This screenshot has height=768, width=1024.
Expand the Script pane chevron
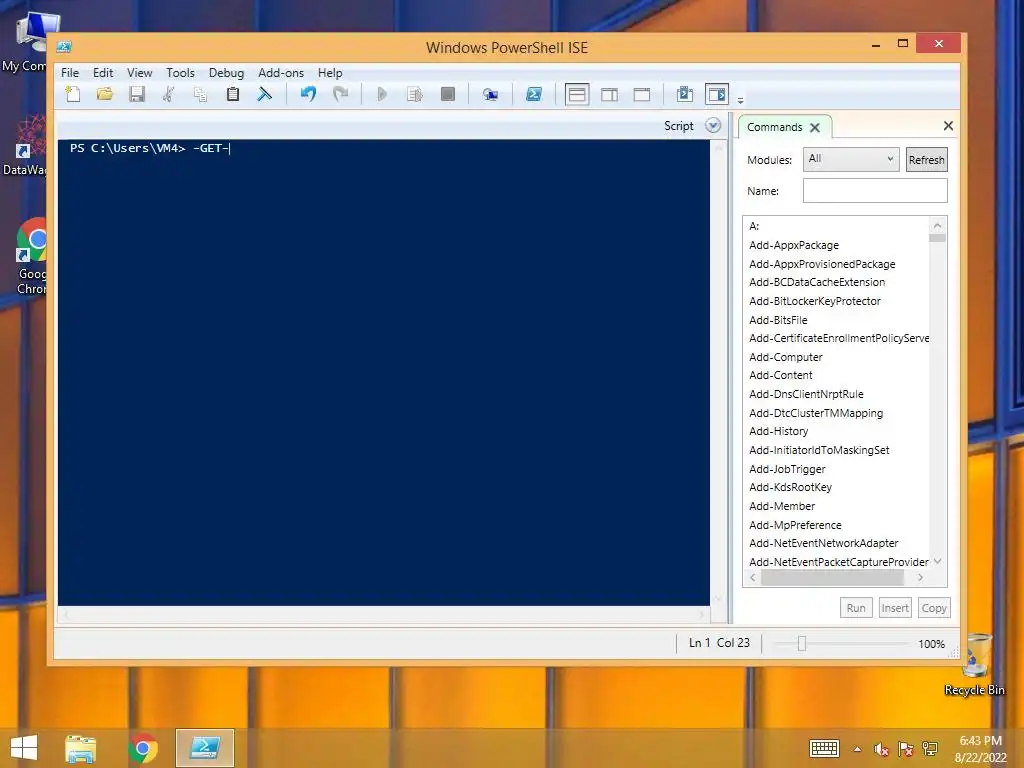(x=713, y=125)
